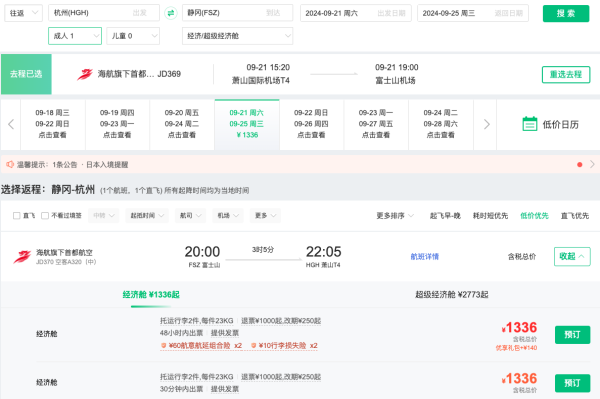Click the ¥60 flight delay insurance shield icon
The image size is (600, 399).
coord(163,345)
